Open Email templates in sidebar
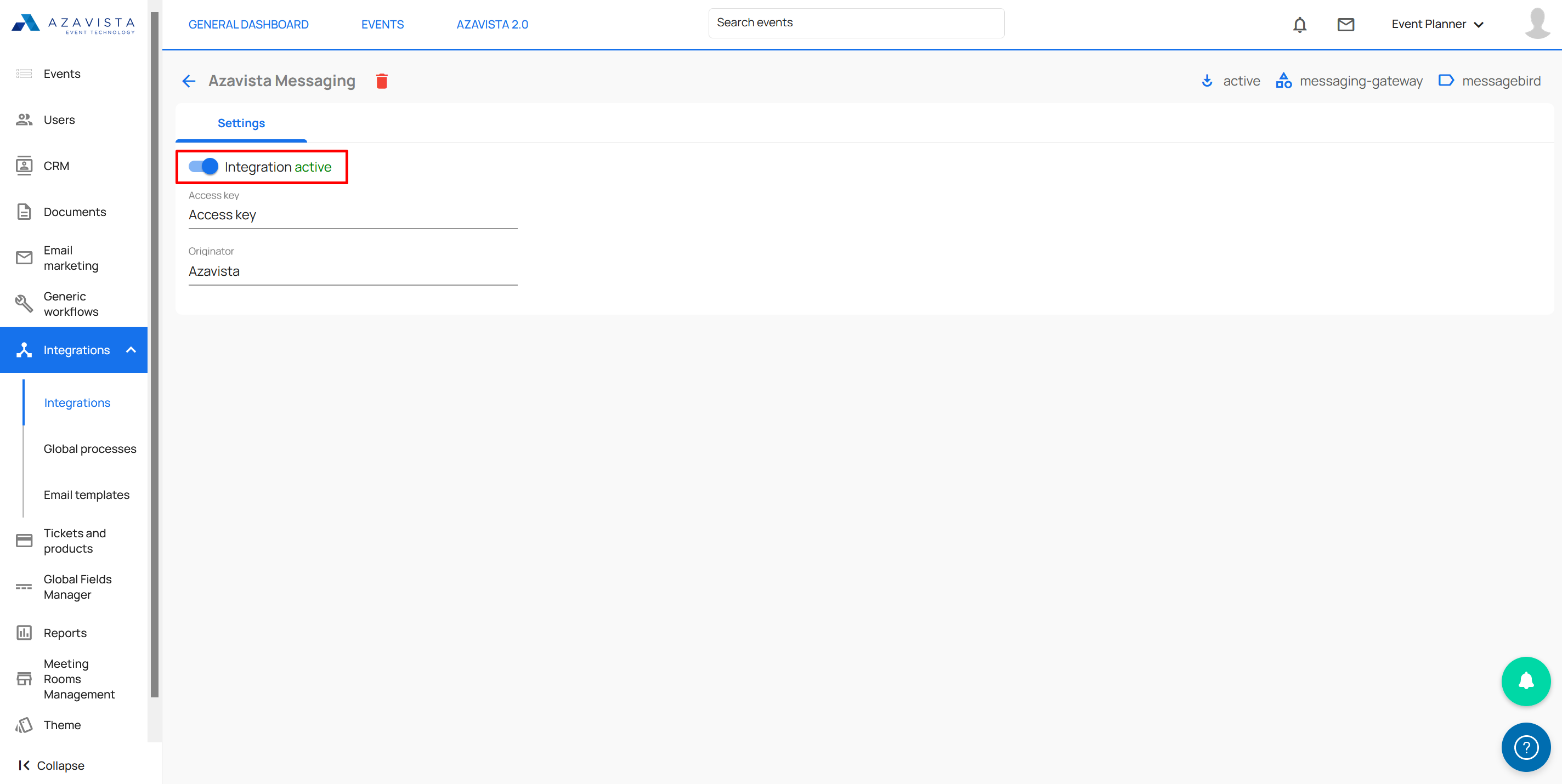Viewport: 1562px width, 784px height. (86, 495)
